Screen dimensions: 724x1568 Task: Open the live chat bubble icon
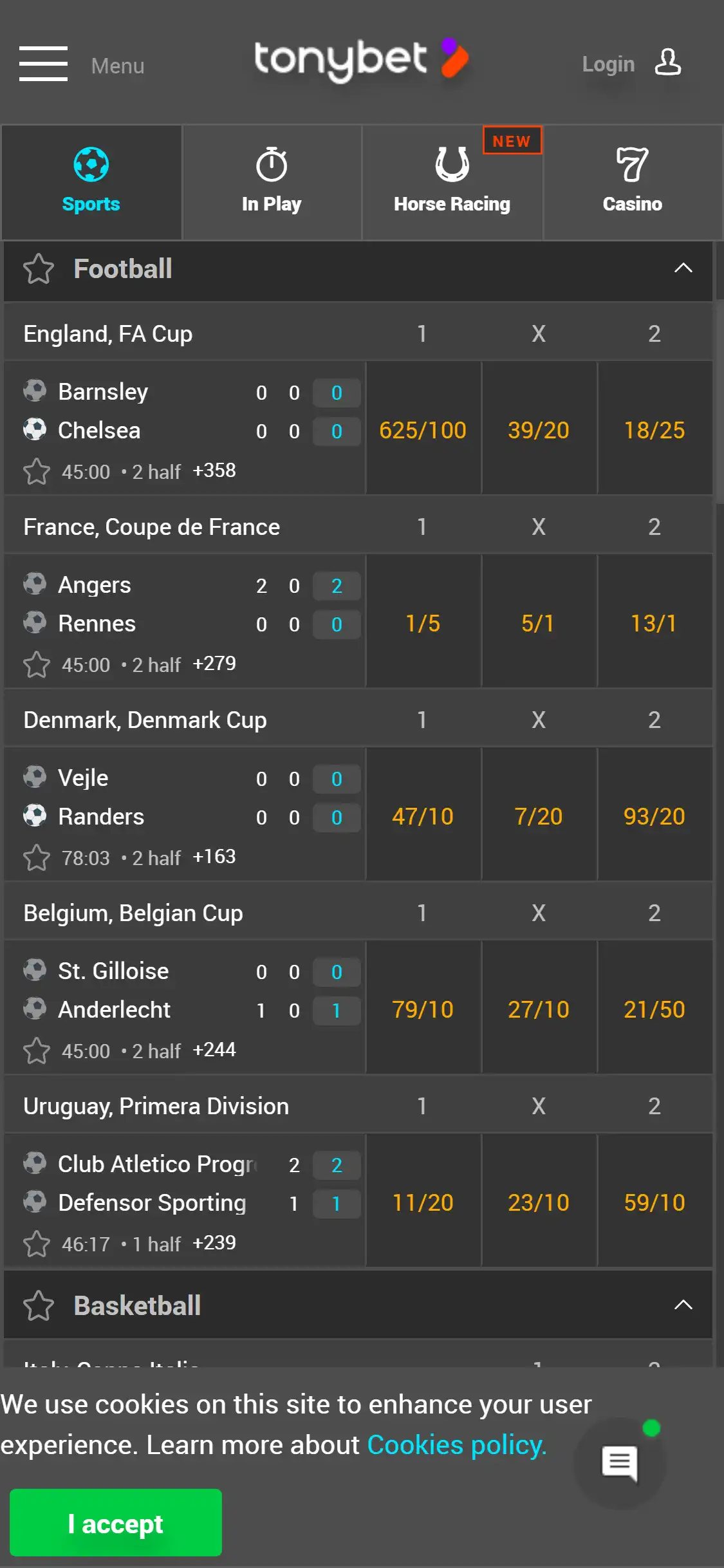click(x=619, y=1464)
